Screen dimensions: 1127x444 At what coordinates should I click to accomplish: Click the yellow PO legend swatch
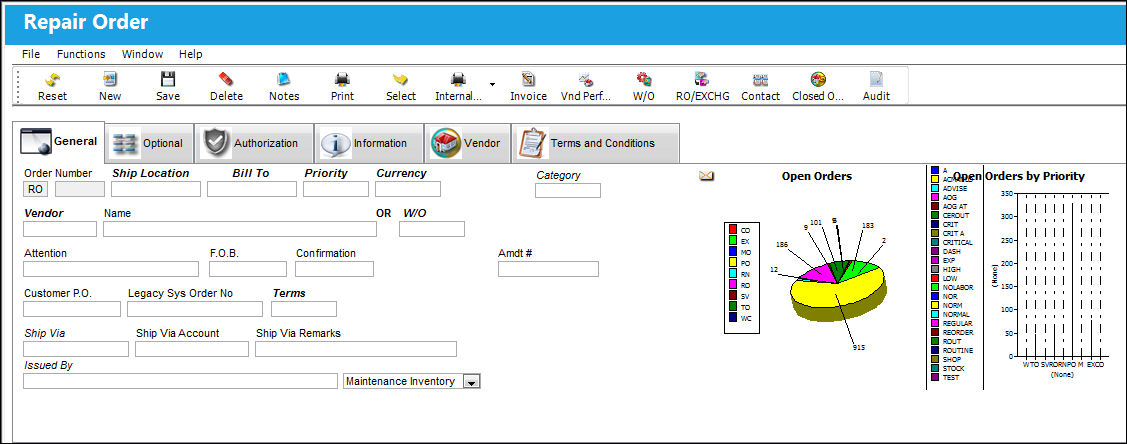pos(732,262)
